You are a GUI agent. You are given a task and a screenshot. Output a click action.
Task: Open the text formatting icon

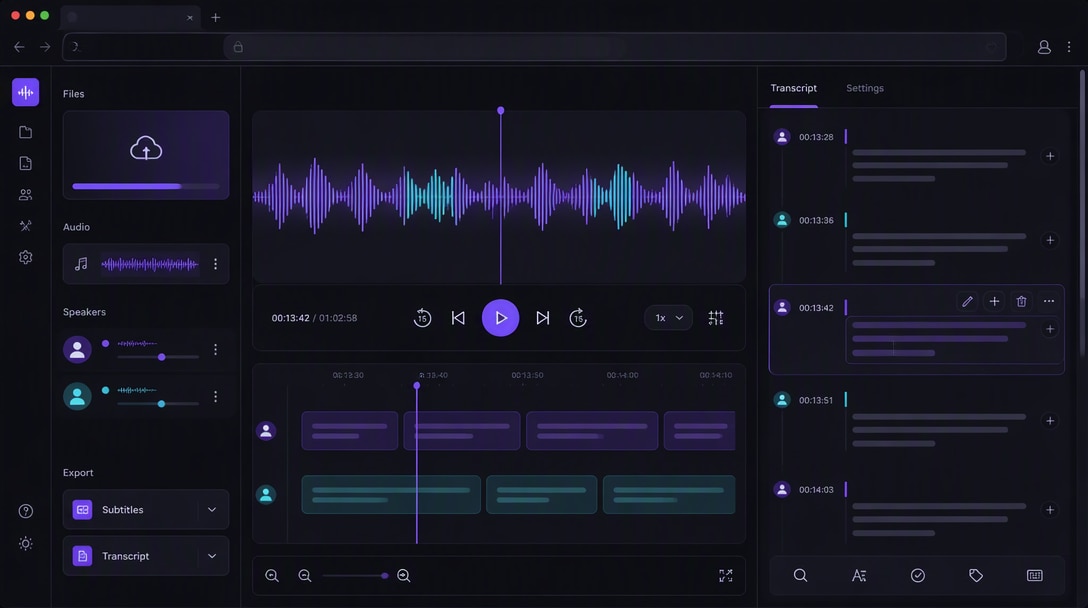[x=859, y=575]
